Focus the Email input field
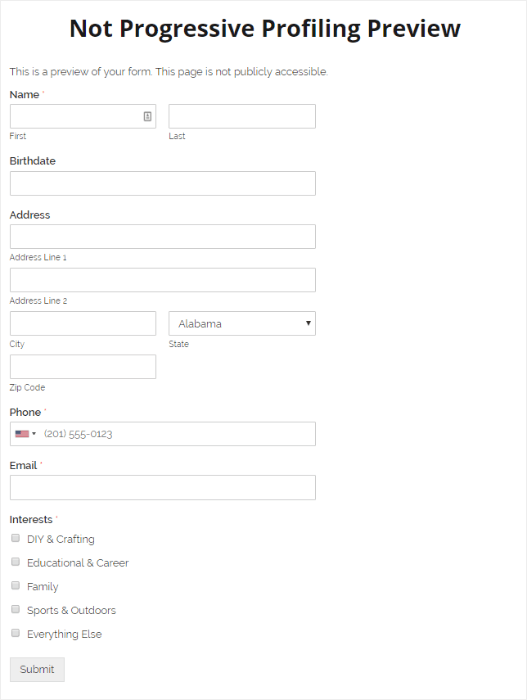 coord(163,487)
